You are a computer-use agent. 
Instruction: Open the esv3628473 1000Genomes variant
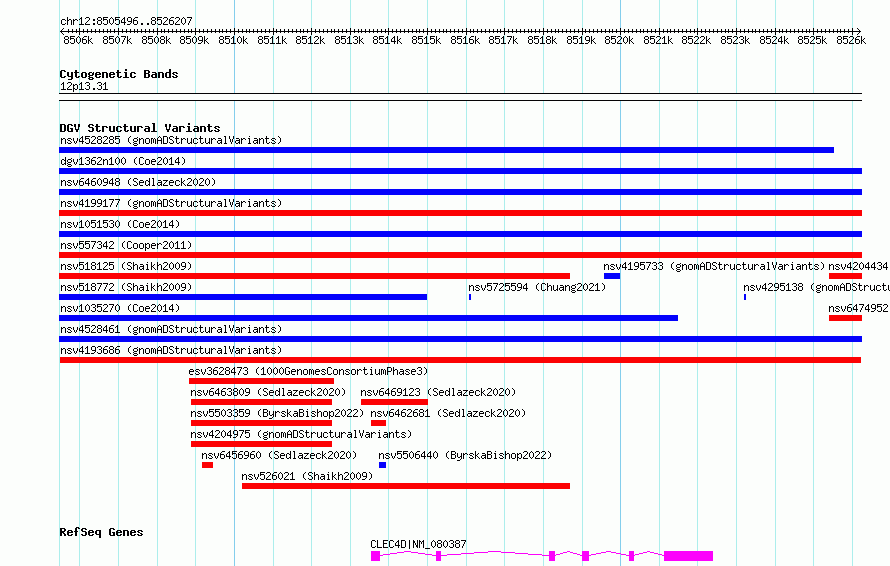[x=308, y=371]
